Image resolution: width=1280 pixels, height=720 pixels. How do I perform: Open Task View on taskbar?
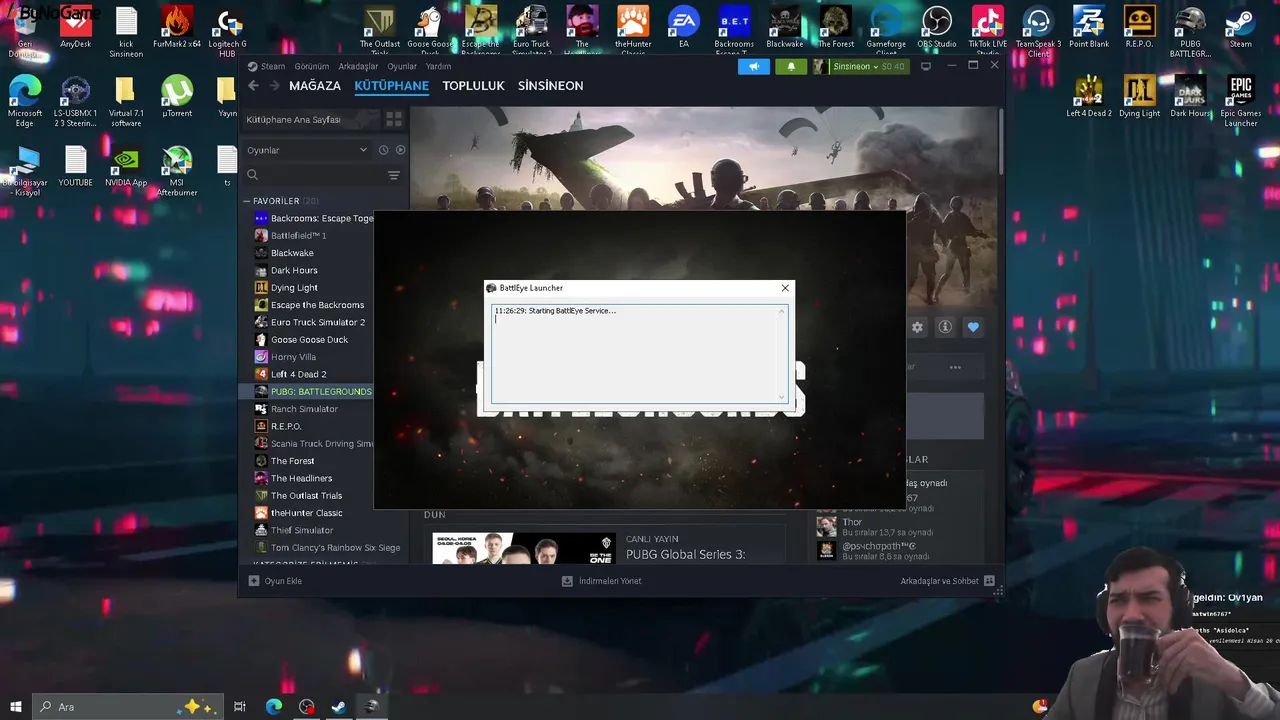point(240,707)
